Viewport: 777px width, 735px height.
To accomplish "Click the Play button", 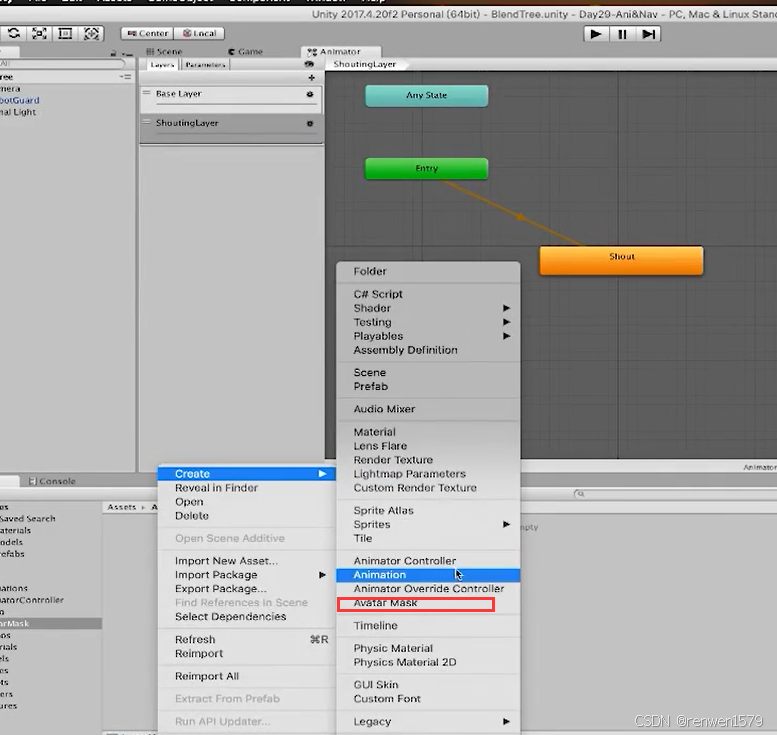I will tap(596, 34).
